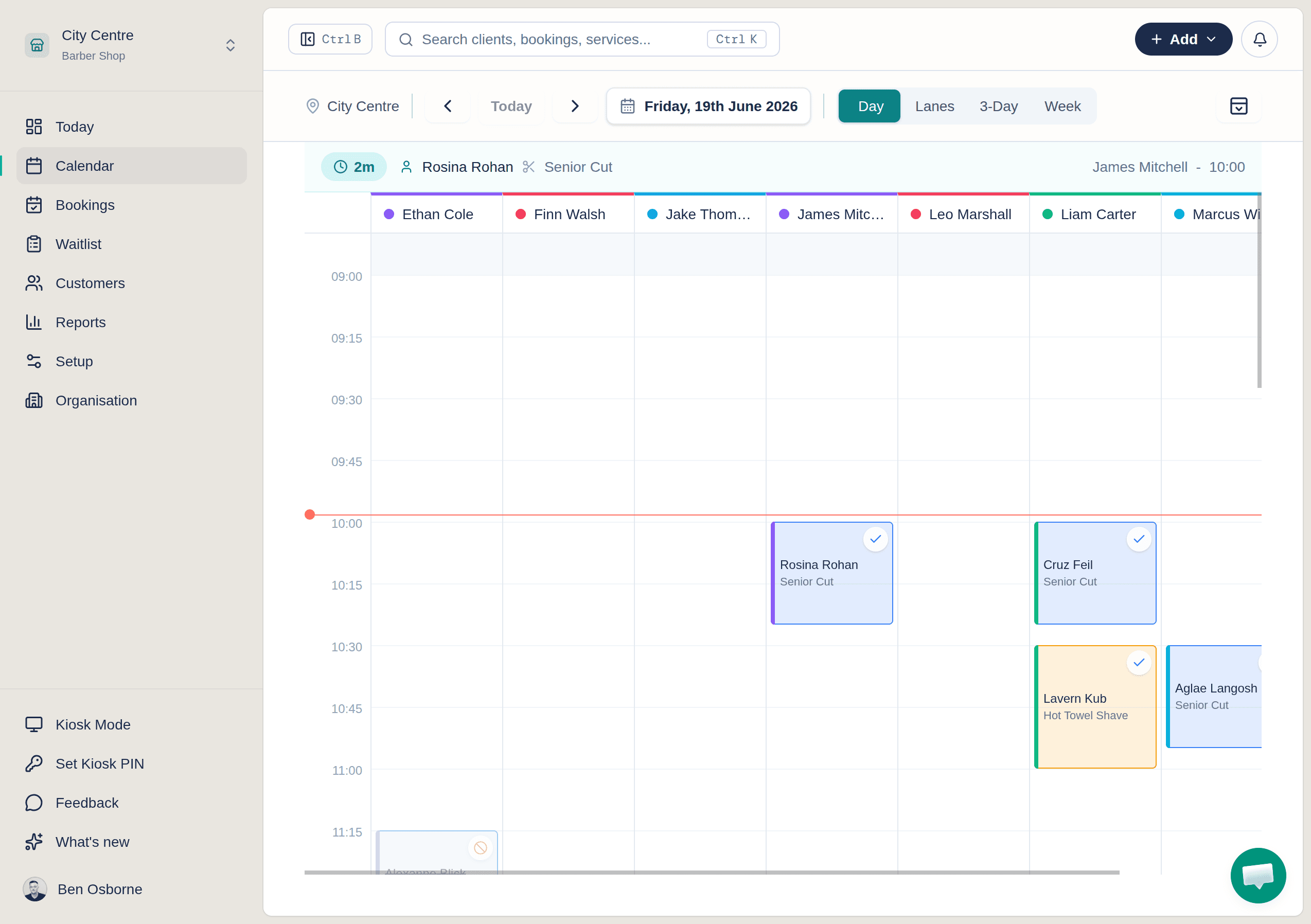Viewport: 1311px width, 924px height.
Task: Toggle check mark on Lavern Kub booking
Action: pyautogui.click(x=1139, y=663)
